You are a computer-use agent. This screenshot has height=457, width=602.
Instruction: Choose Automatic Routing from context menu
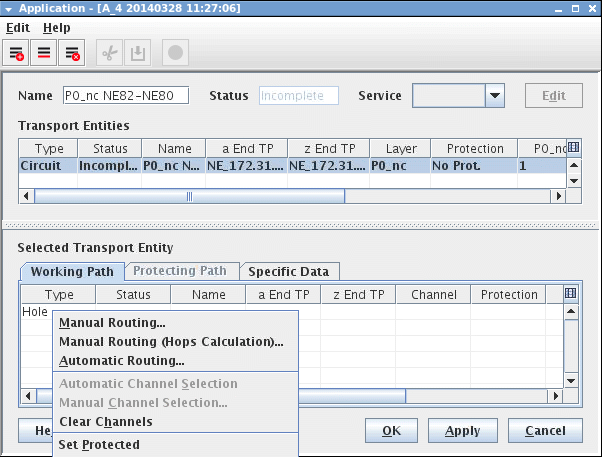[x=122, y=360]
